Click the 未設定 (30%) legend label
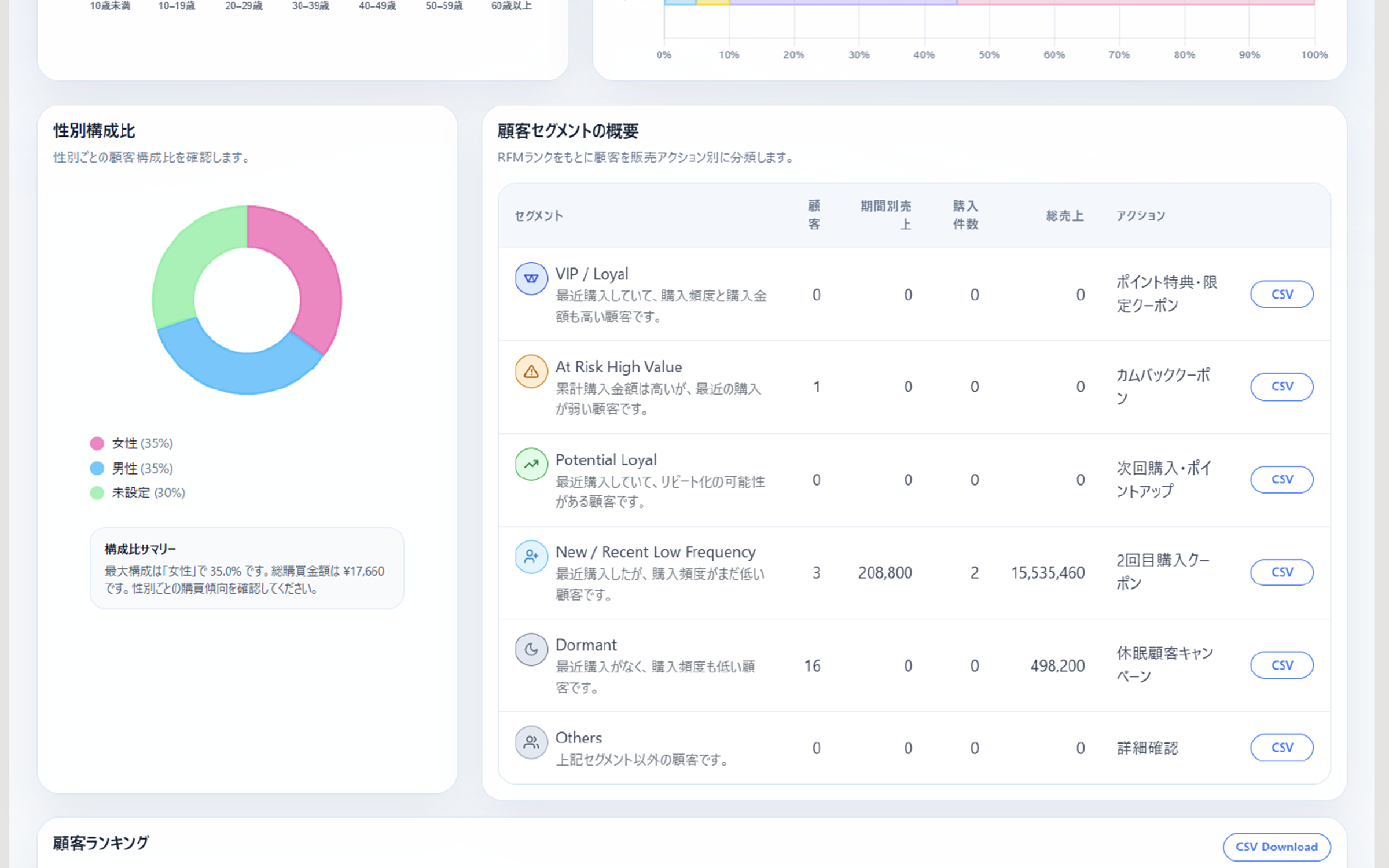Screen dimensions: 1389x868 [149, 493]
